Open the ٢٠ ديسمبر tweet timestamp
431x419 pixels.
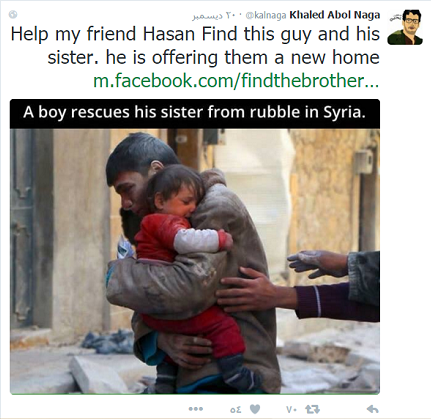point(216,15)
